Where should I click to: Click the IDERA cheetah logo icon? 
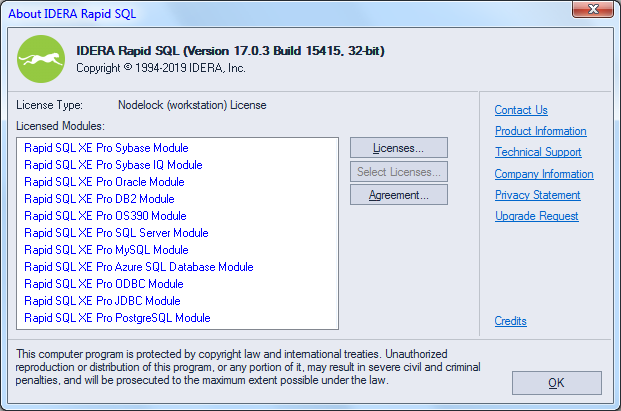pyautogui.click(x=41, y=59)
